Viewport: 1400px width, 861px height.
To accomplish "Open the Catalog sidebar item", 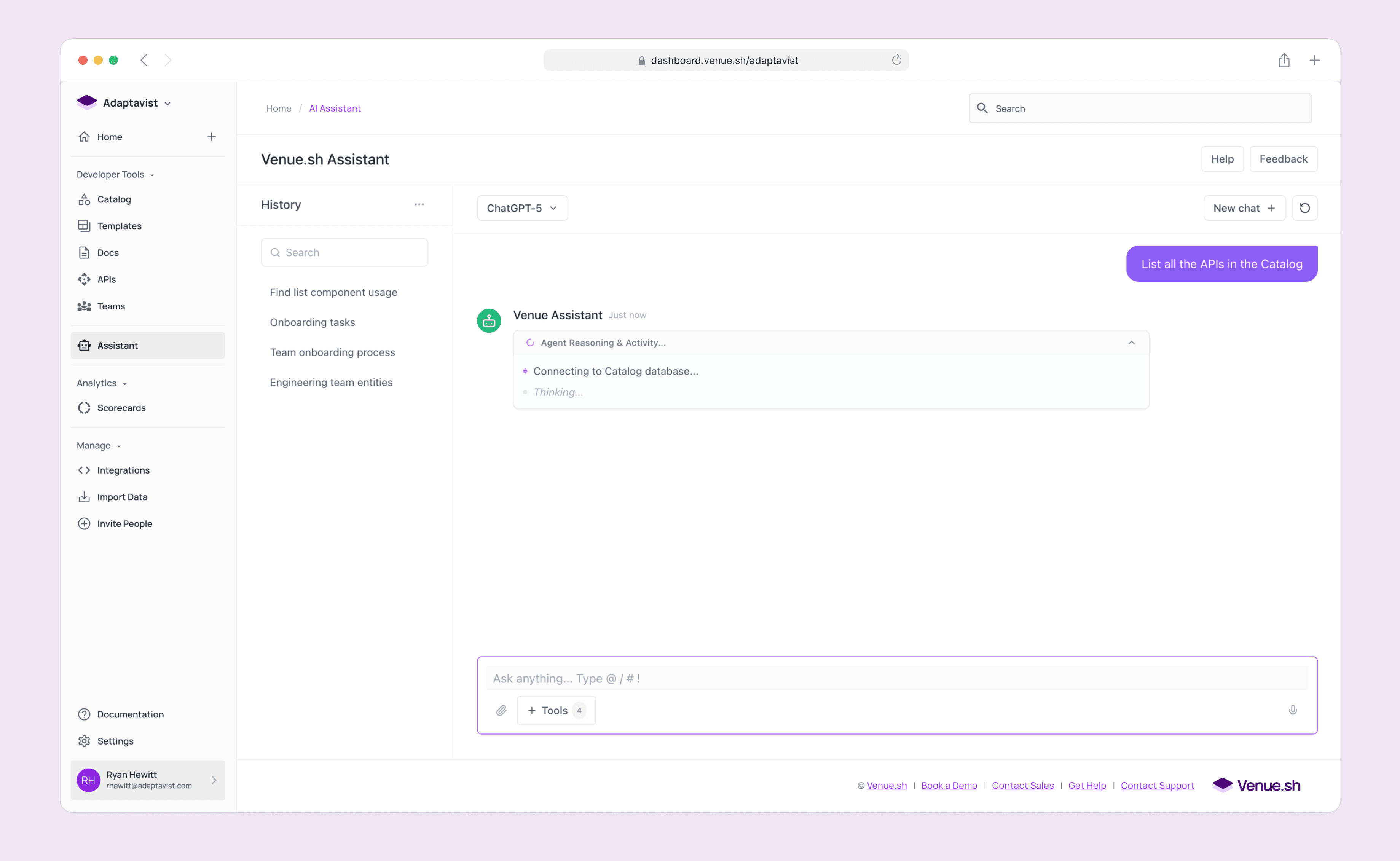I will pos(114,199).
